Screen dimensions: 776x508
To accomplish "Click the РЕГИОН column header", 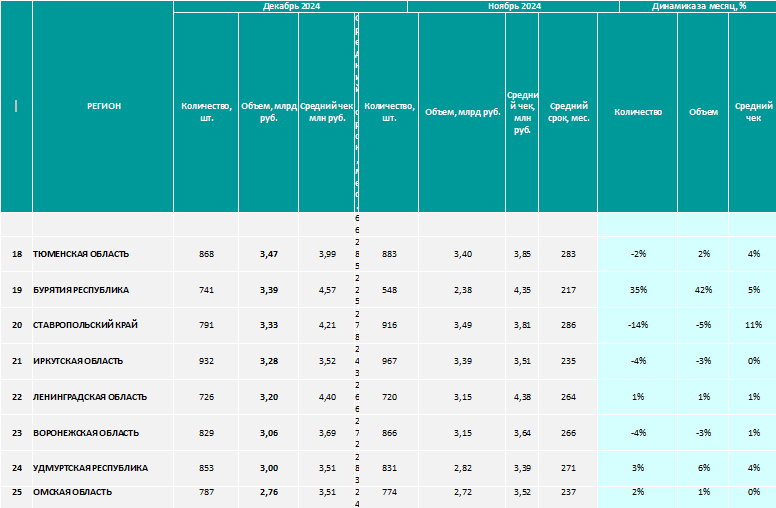I will click(103, 106).
